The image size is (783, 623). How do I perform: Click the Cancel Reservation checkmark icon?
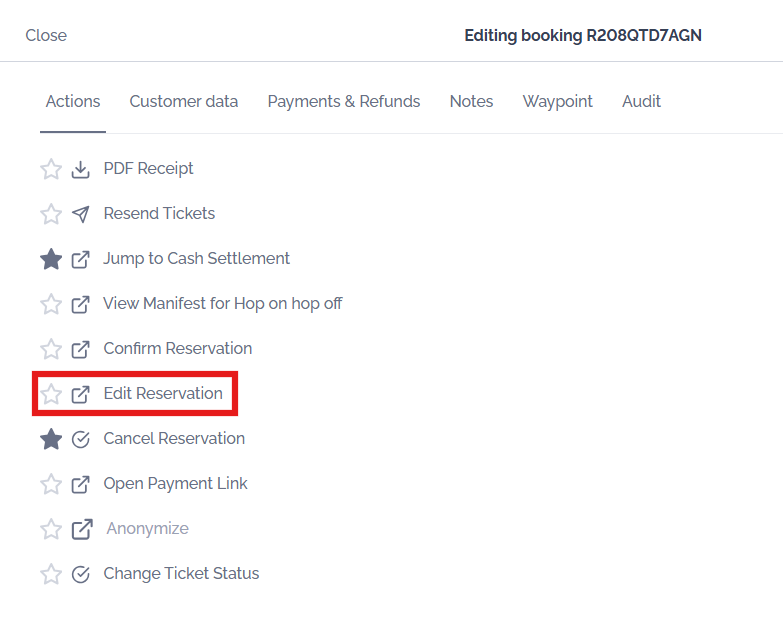[x=80, y=439]
